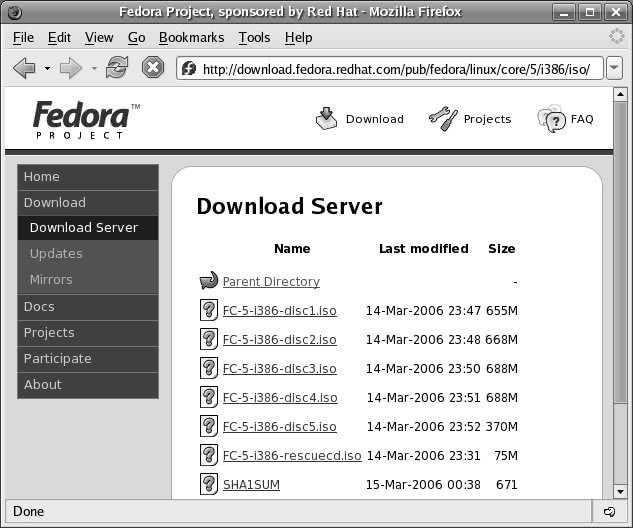Download FC-5-i386-disc3.iso link
Viewport: 633px width, 528px height.
click(x=280, y=369)
